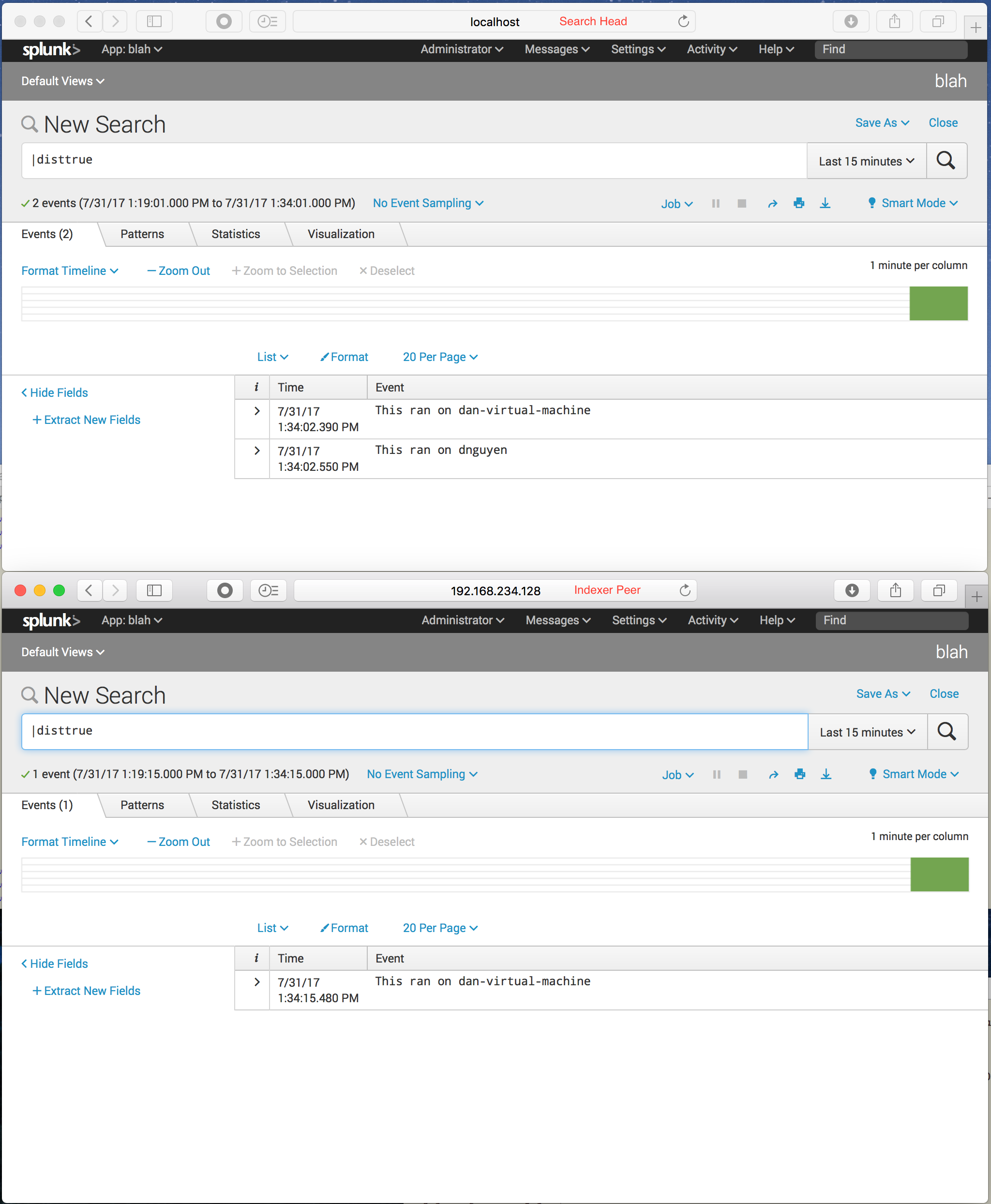Click the search magnifier button in top window
Viewport: 991px width, 1204px height.
click(946, 160)
